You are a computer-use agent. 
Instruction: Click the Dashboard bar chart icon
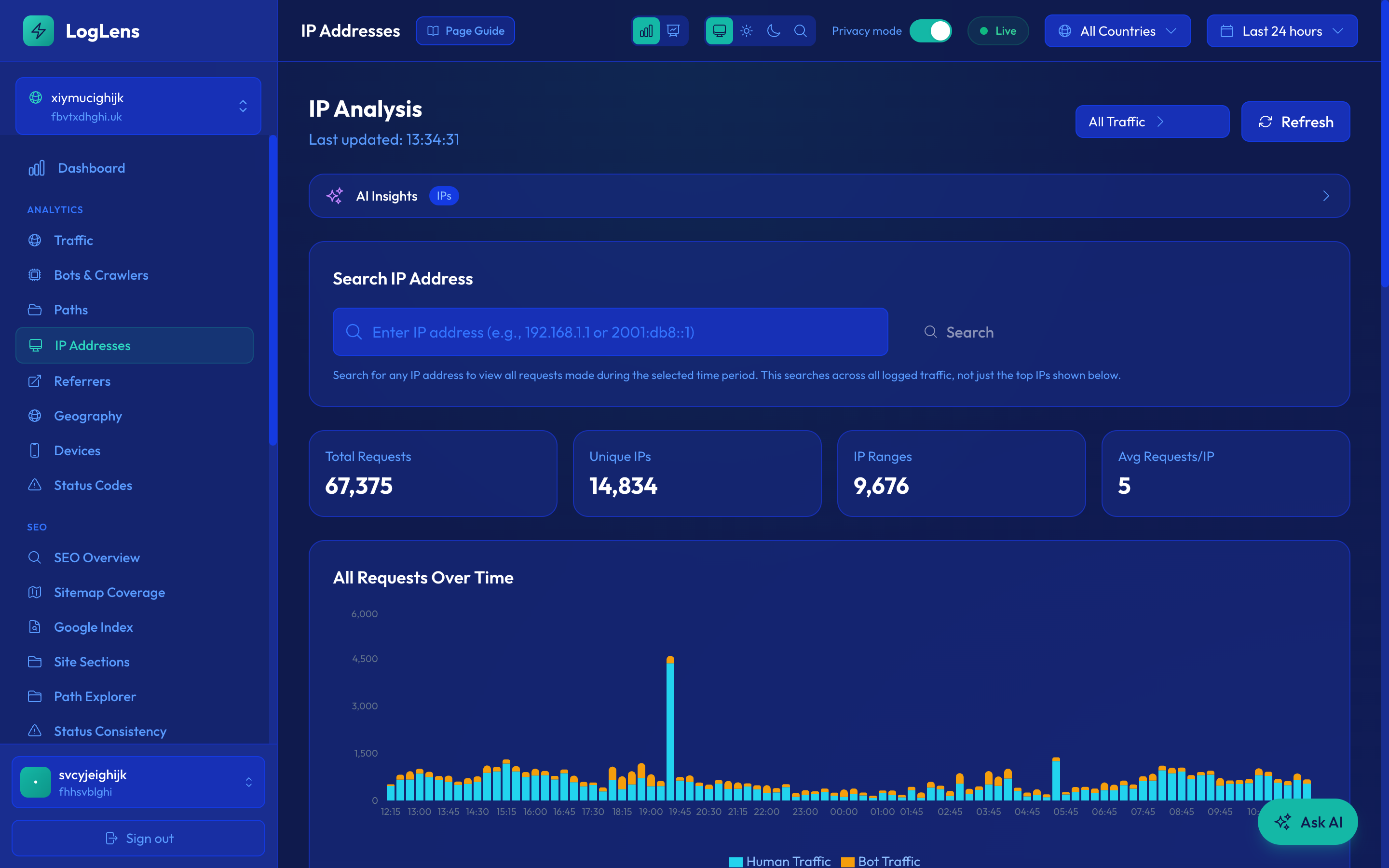36,168
